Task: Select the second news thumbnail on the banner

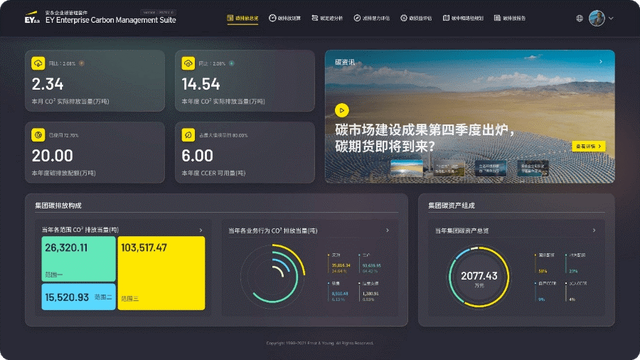Action: coord(449,168)
